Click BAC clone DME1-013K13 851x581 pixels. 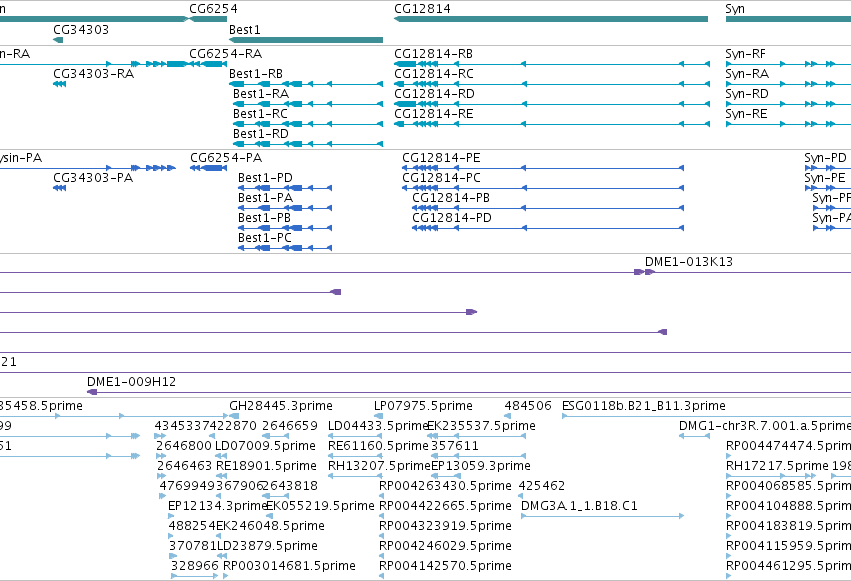[x=689, y=262]
